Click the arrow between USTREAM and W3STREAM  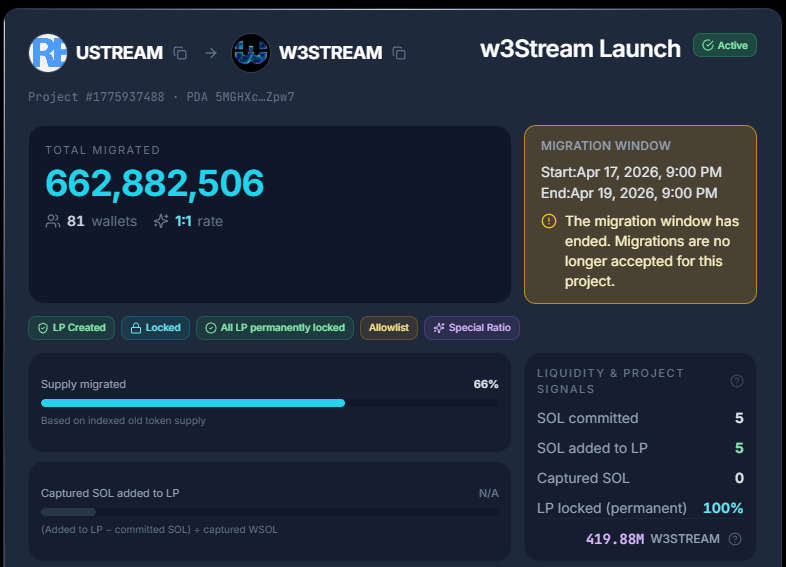[x=211, y=53]
